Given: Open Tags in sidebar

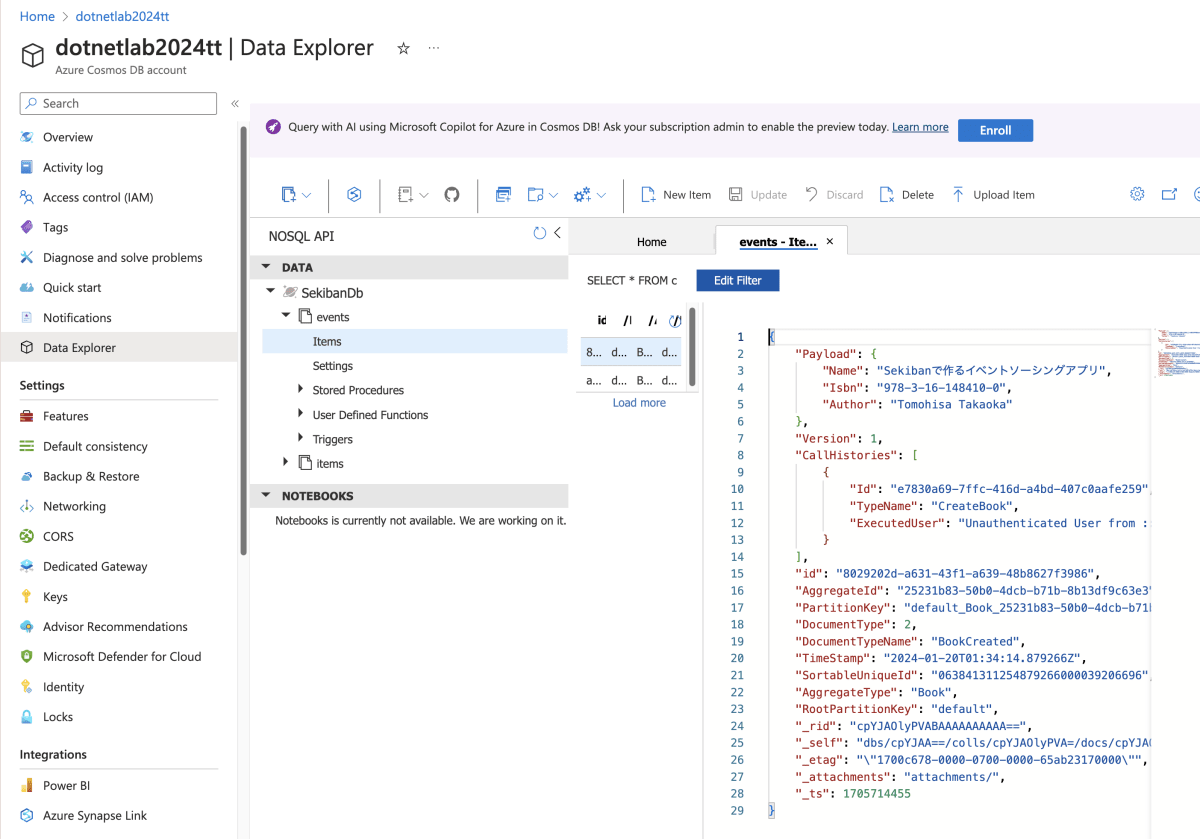Looking at the screenshot, I should coord(56,227).
